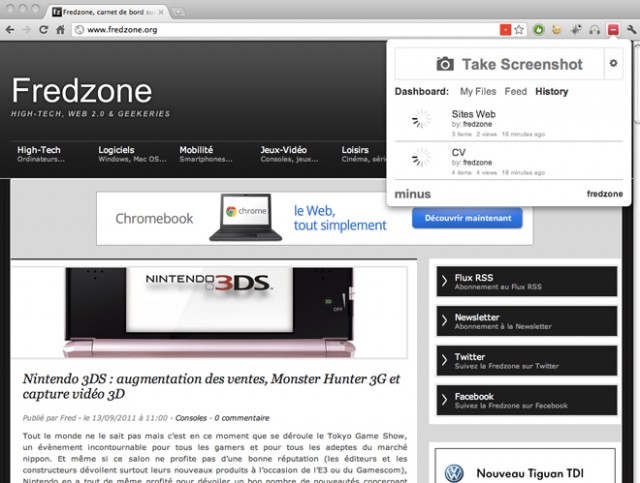Reload the page with the refresh icon

(43, 30)
